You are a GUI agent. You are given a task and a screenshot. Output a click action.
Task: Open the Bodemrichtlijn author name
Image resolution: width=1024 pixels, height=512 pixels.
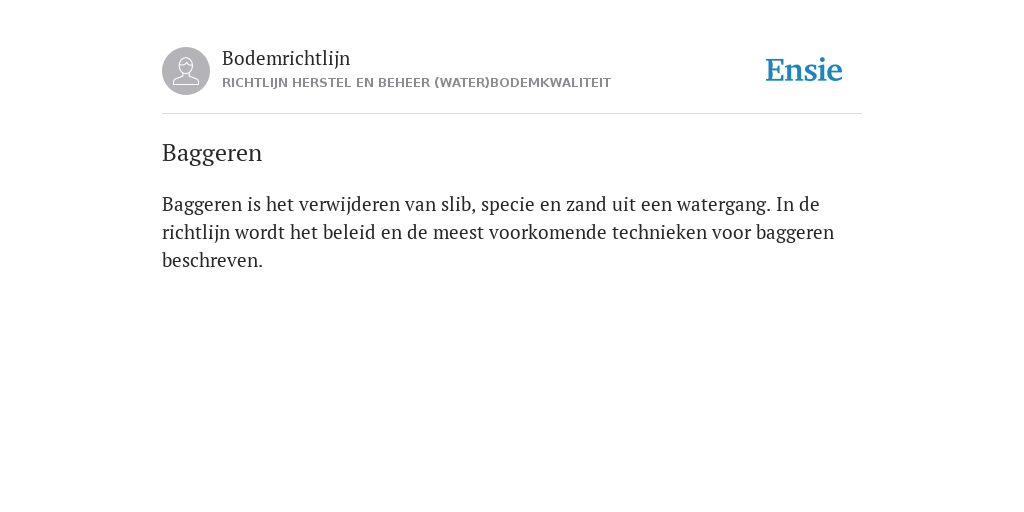[x=286, y=59]
